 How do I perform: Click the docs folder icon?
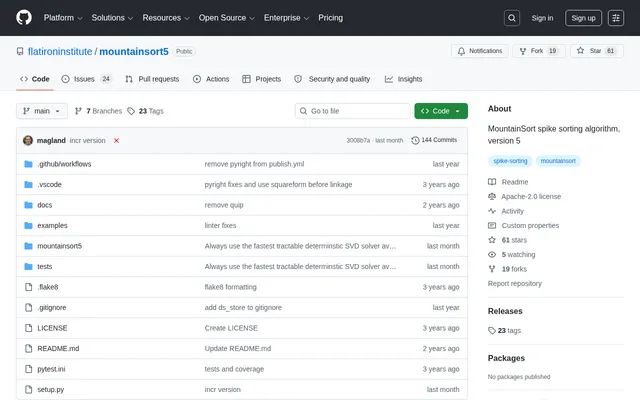click(28, 205)
